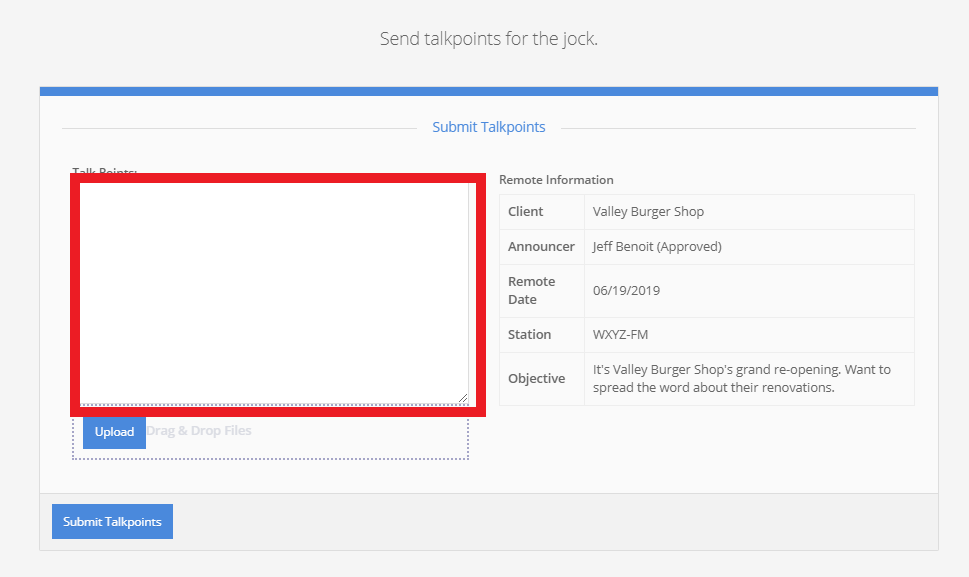Click the 06/19/2019 date value

coord(626,291)
